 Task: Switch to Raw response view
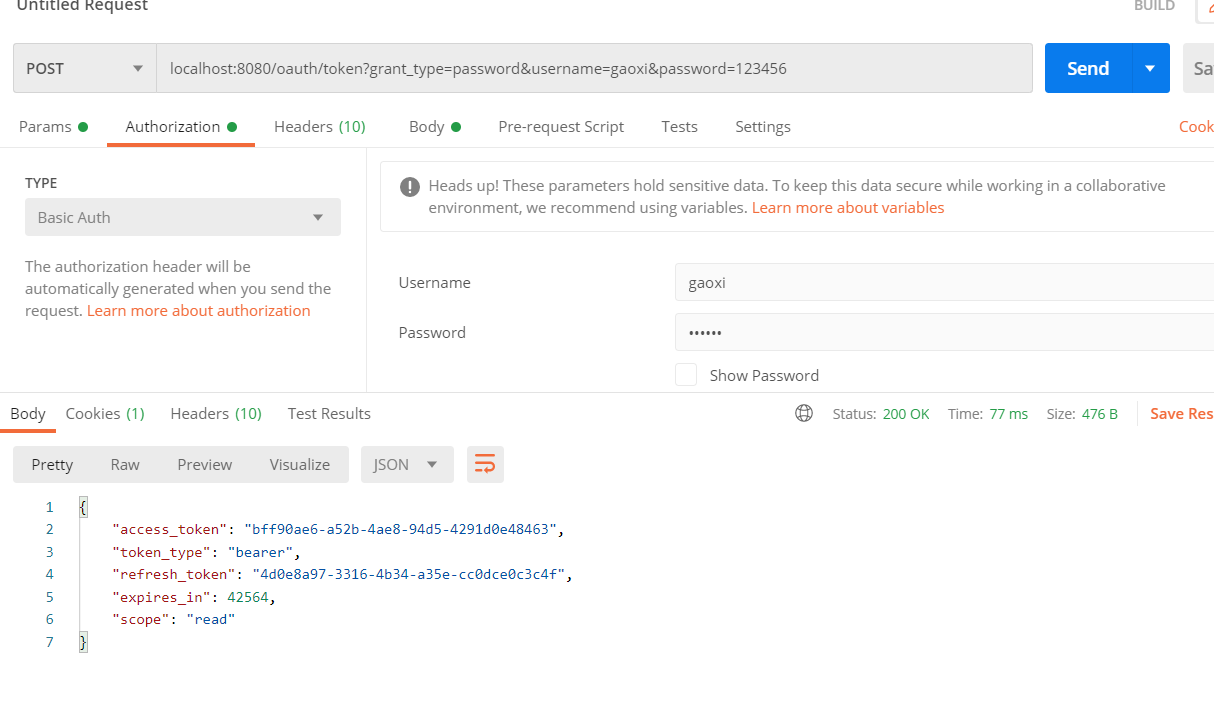tap(125, 465)
